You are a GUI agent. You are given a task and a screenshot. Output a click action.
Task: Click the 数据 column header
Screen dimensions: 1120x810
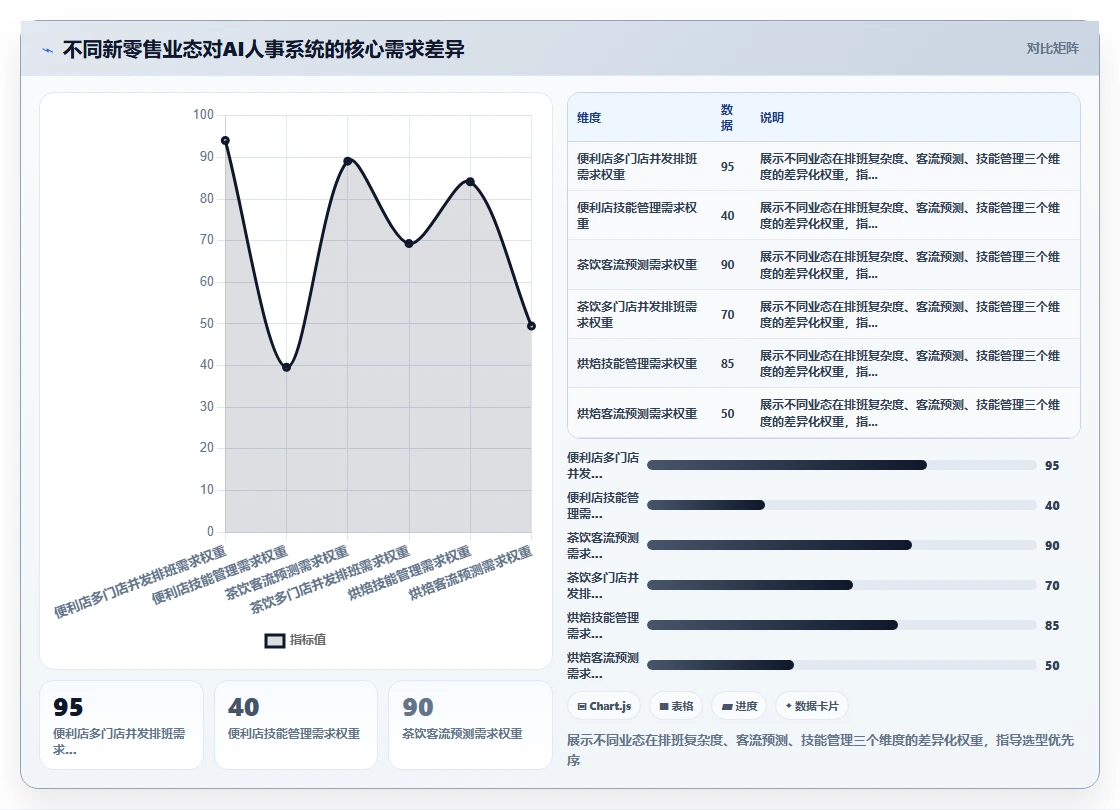[x=727, y=118]
